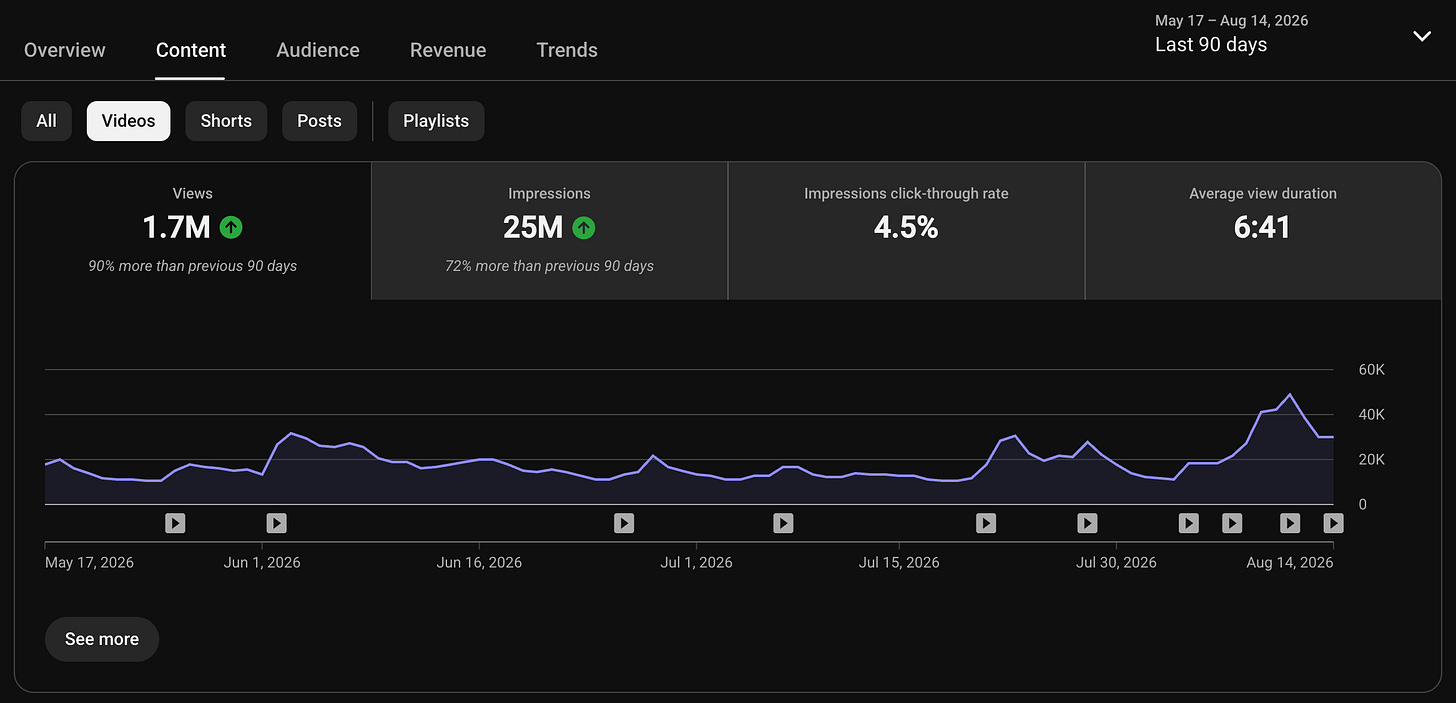Screen dimensions: 1456x703
Task: Open the Trends tab
Action: click(x=567, y=50)
